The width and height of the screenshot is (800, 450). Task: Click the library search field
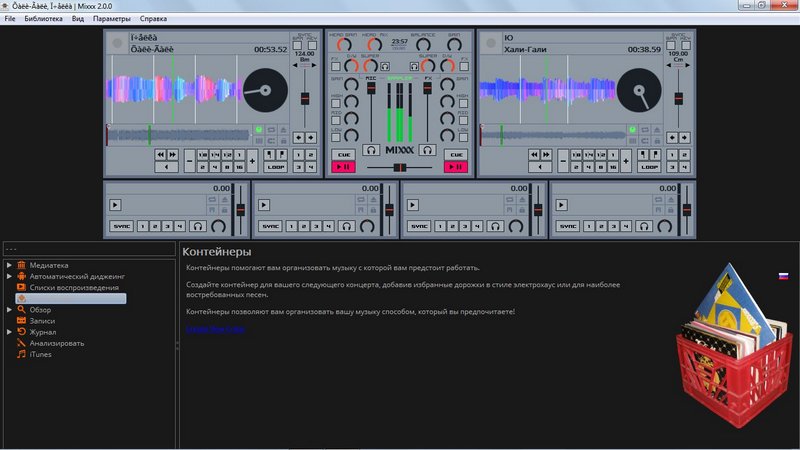89,249
